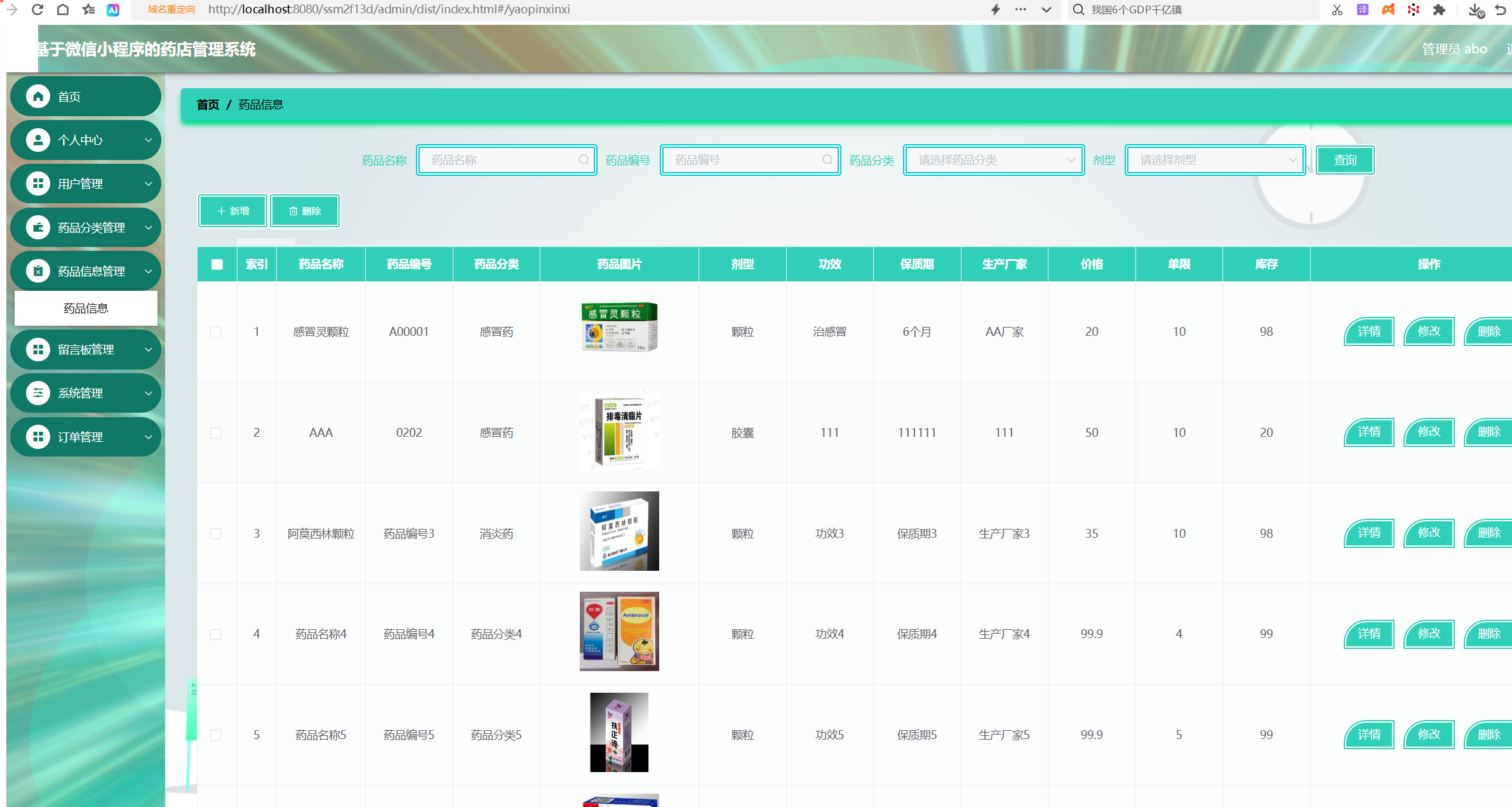Expand the 用户管理 menu chevron
Viewport: 1512px width, 807px height.
coord(149,183)
